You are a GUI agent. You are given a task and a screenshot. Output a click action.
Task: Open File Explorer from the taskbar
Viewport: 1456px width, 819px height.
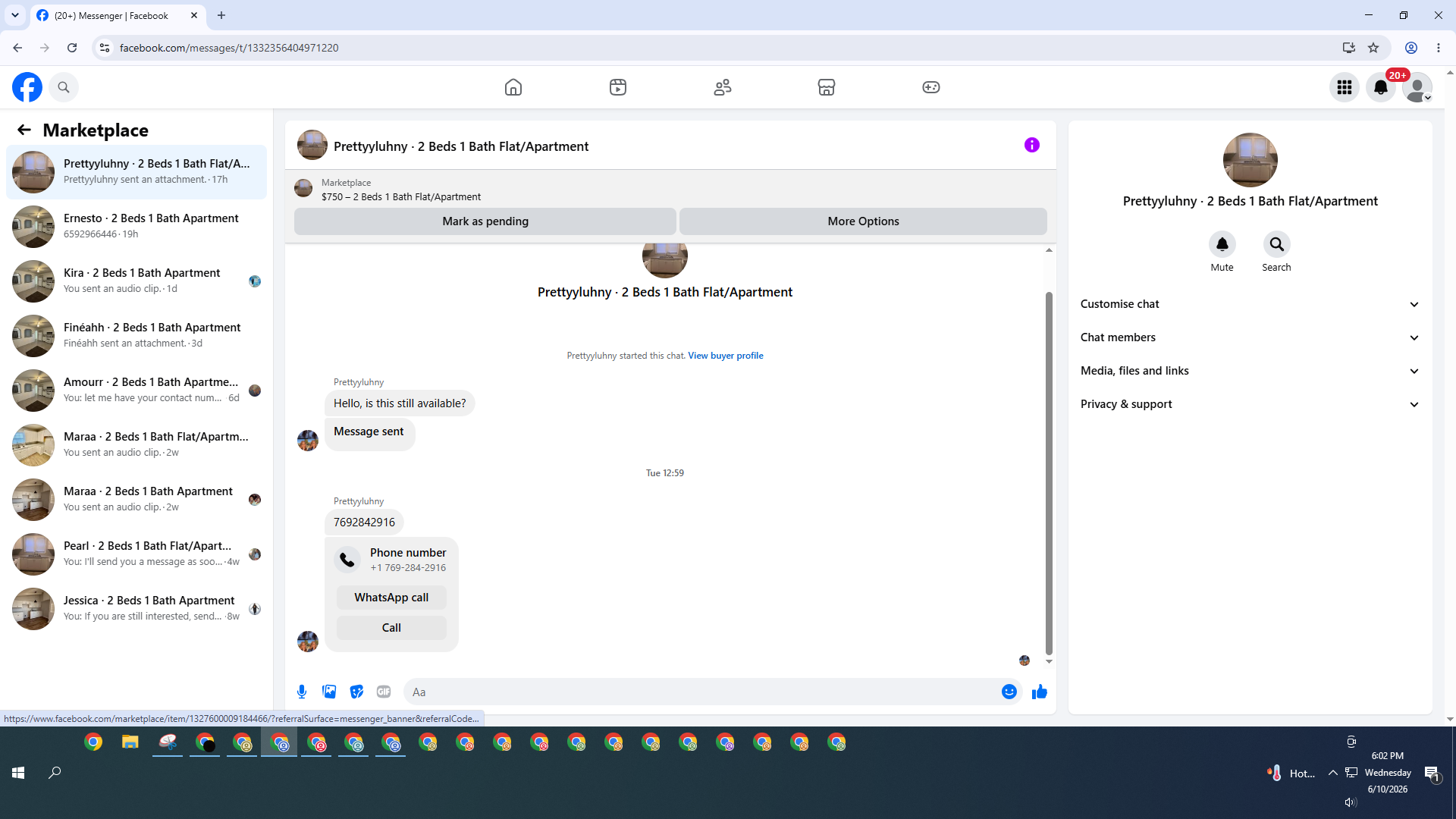130,742
